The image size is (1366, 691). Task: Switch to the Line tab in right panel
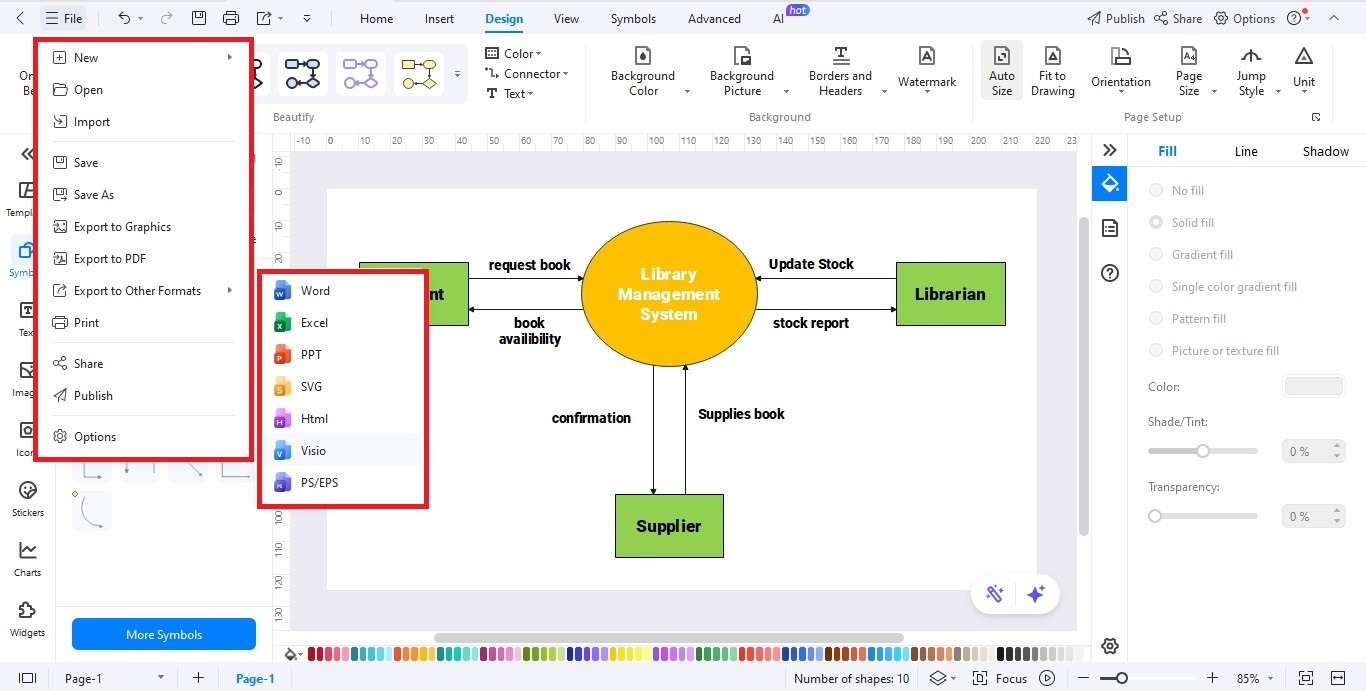(1245, 151)
